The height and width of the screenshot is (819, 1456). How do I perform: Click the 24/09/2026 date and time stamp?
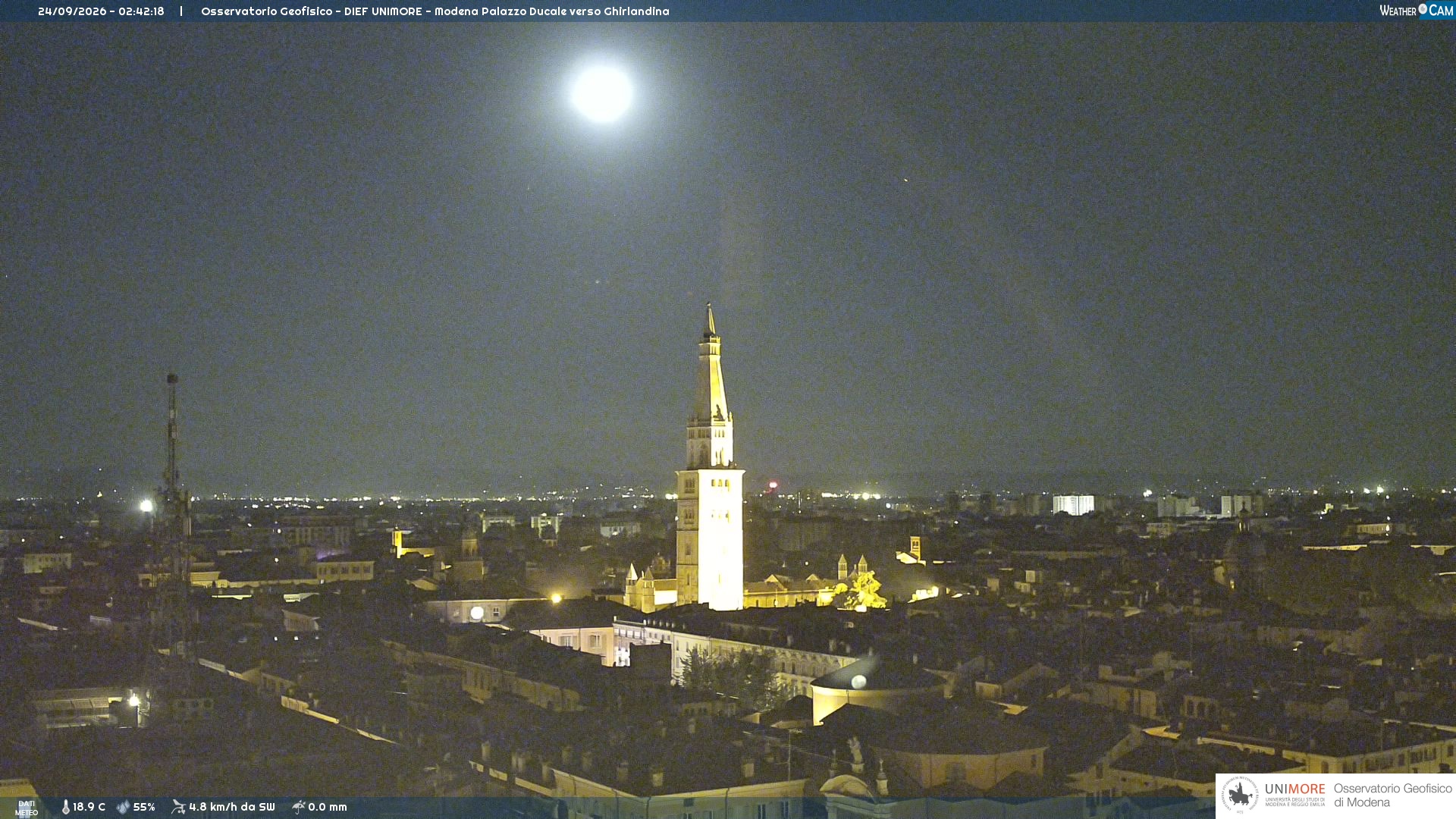tap(101, 11)
